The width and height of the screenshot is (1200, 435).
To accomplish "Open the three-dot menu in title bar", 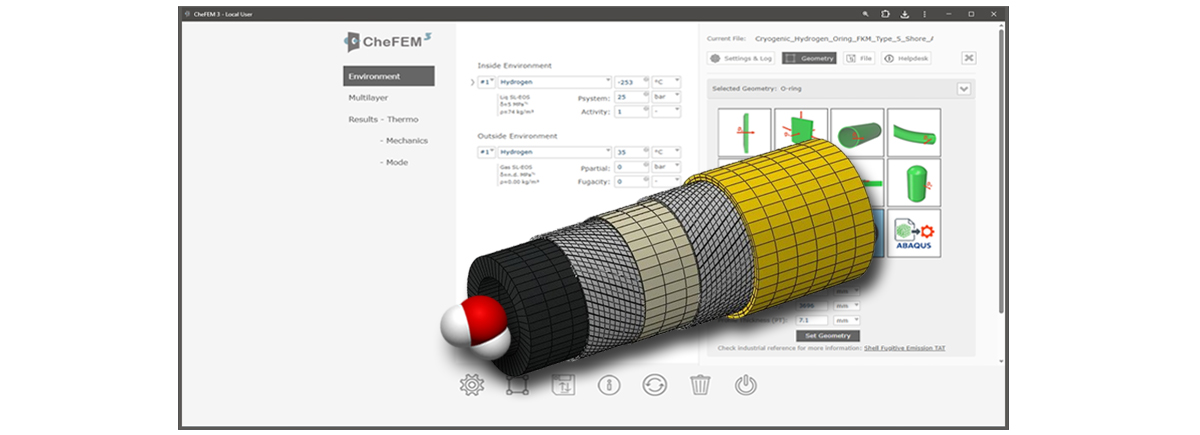I will (923, 14).
